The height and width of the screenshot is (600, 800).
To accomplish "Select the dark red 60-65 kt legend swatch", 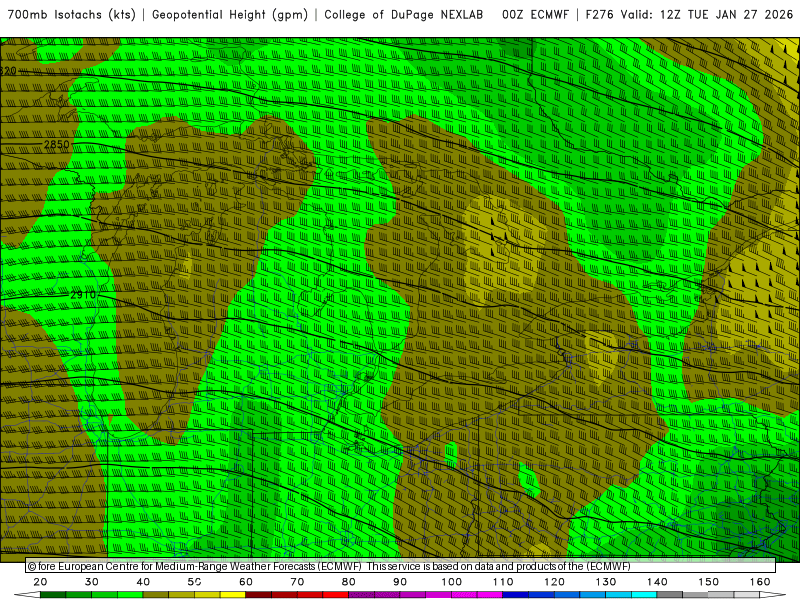I will [259, 595].
